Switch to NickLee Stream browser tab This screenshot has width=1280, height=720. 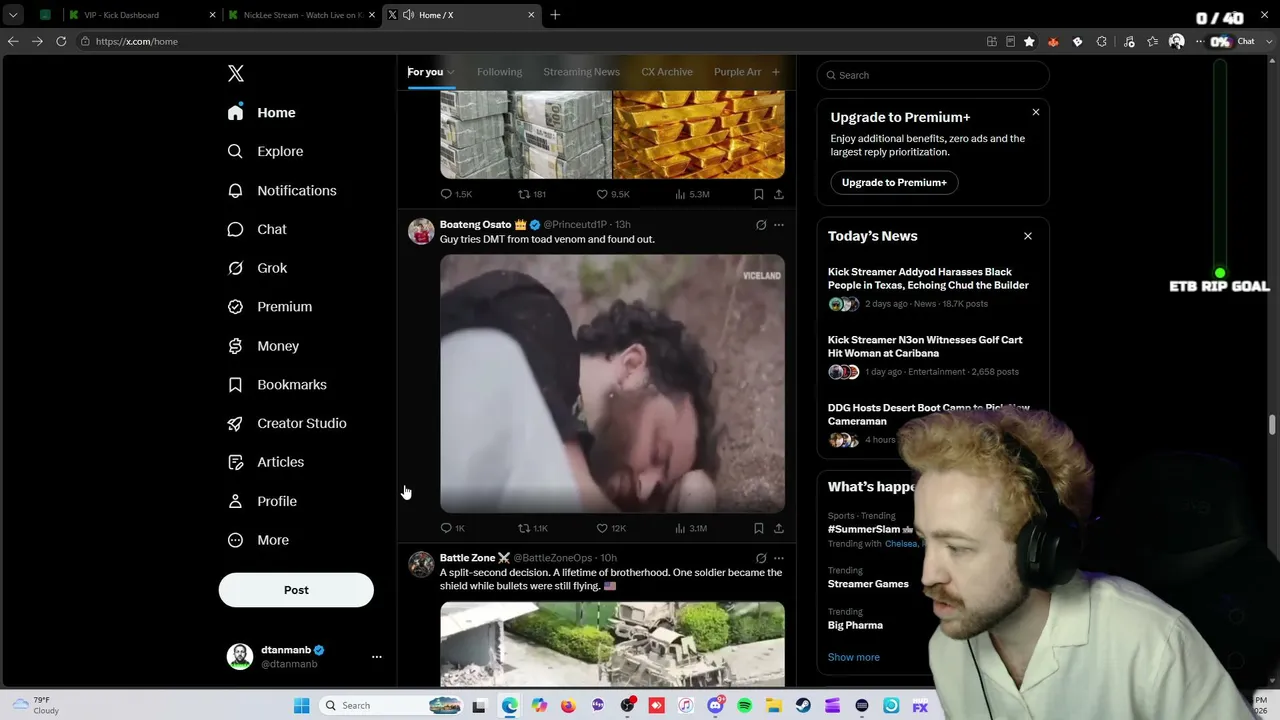point(303,15)
